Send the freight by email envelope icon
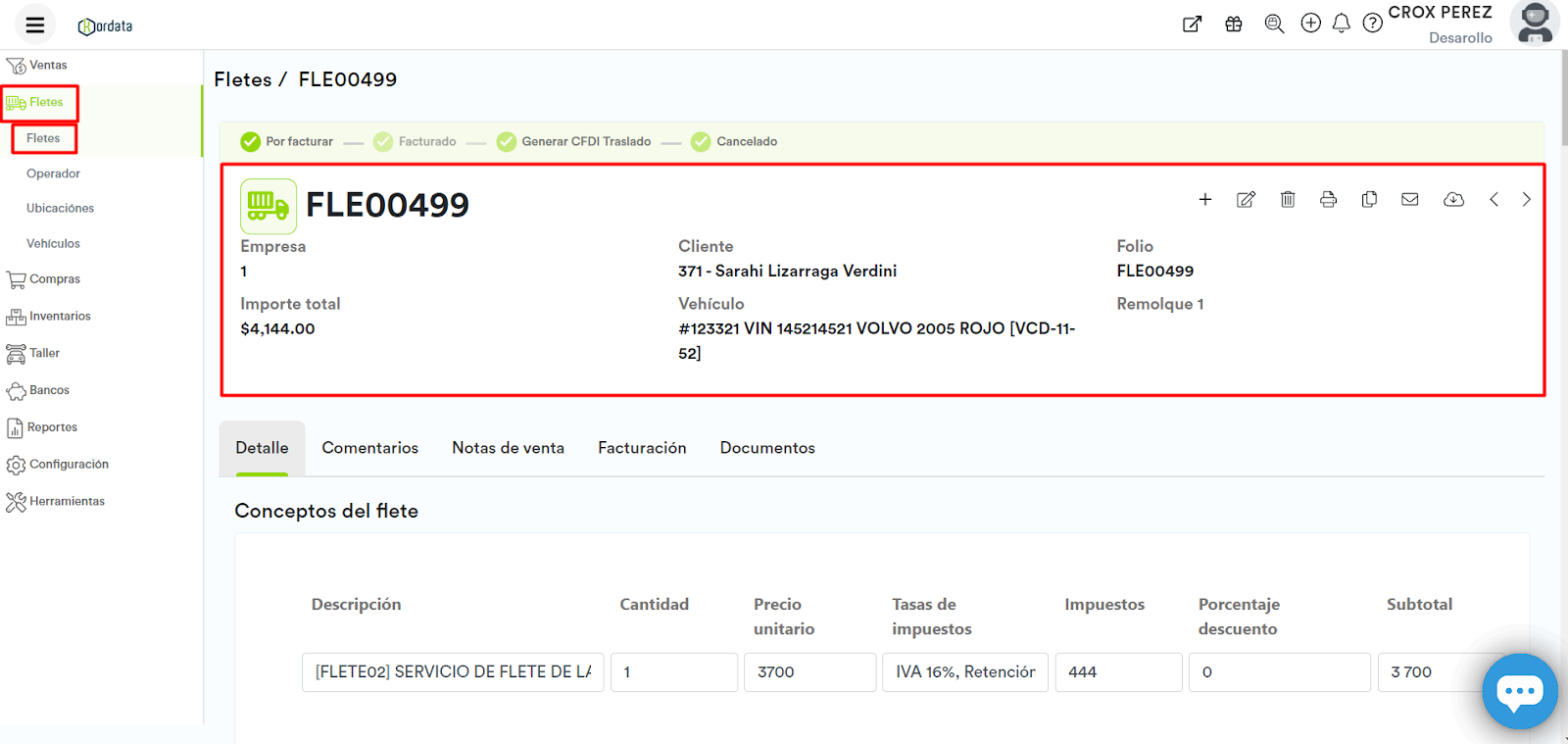The image size is (1568, 744). pos(1410,200)
